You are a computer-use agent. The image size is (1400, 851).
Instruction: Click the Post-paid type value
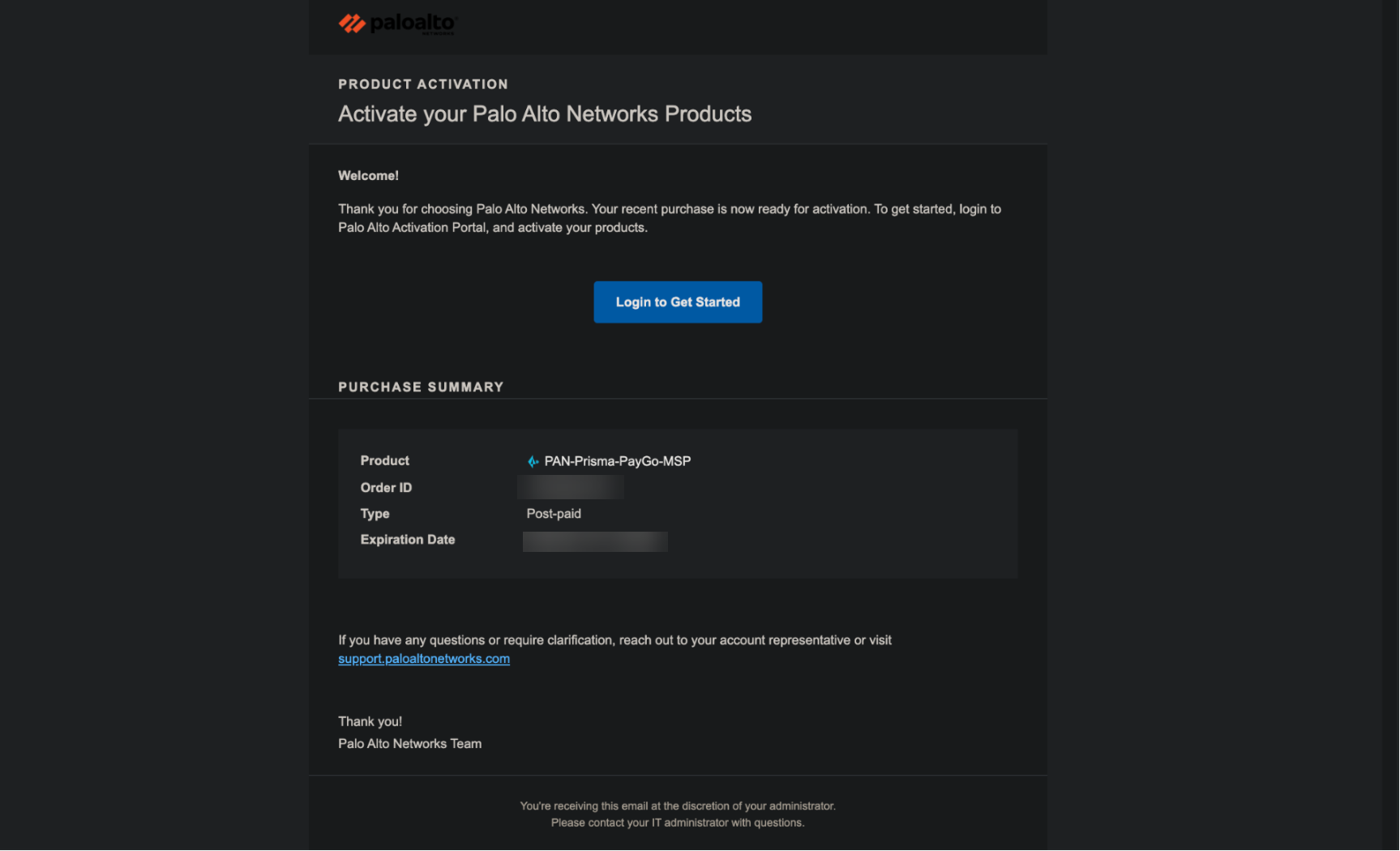point(554,514)
